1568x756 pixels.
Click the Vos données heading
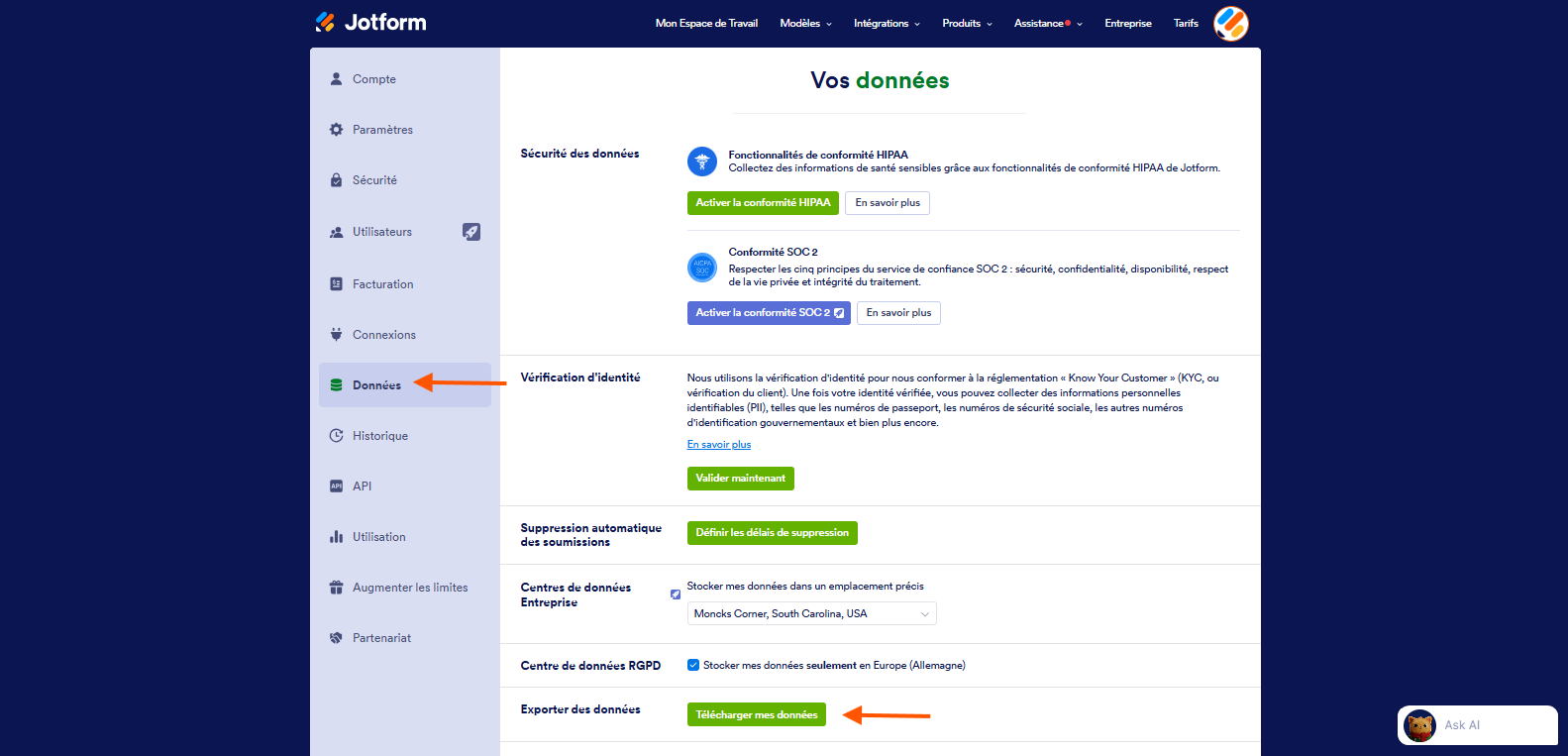(x=880, y=80)
